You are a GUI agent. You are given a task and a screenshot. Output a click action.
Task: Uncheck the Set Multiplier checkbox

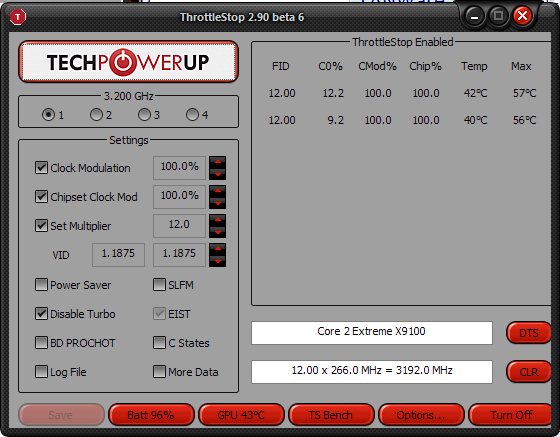tap(41, 225)
